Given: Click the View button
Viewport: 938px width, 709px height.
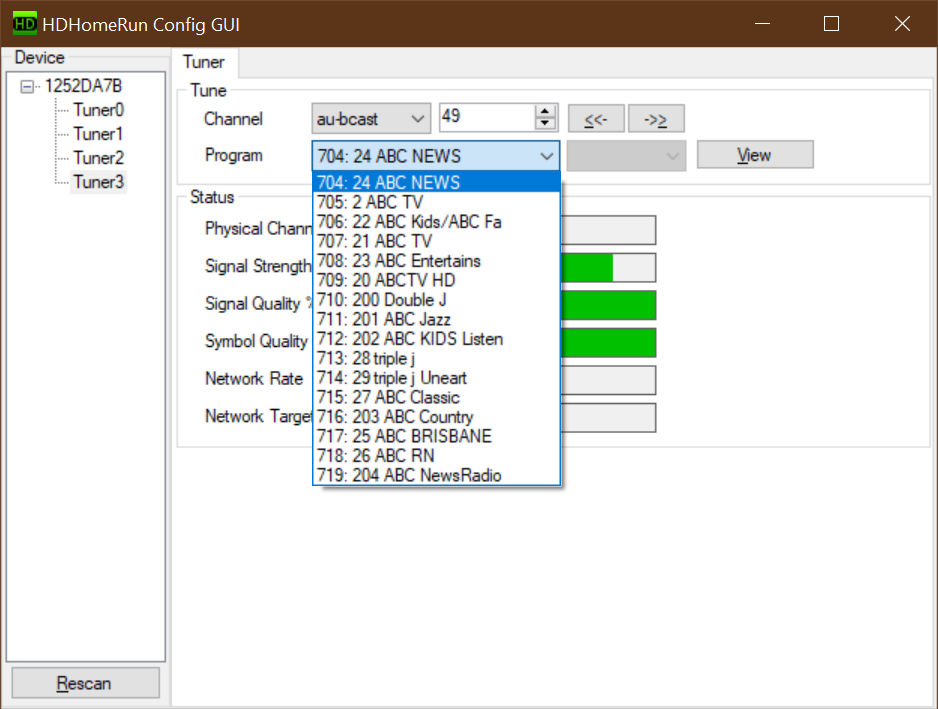Looking at the screenshot, I should [755, 155].
